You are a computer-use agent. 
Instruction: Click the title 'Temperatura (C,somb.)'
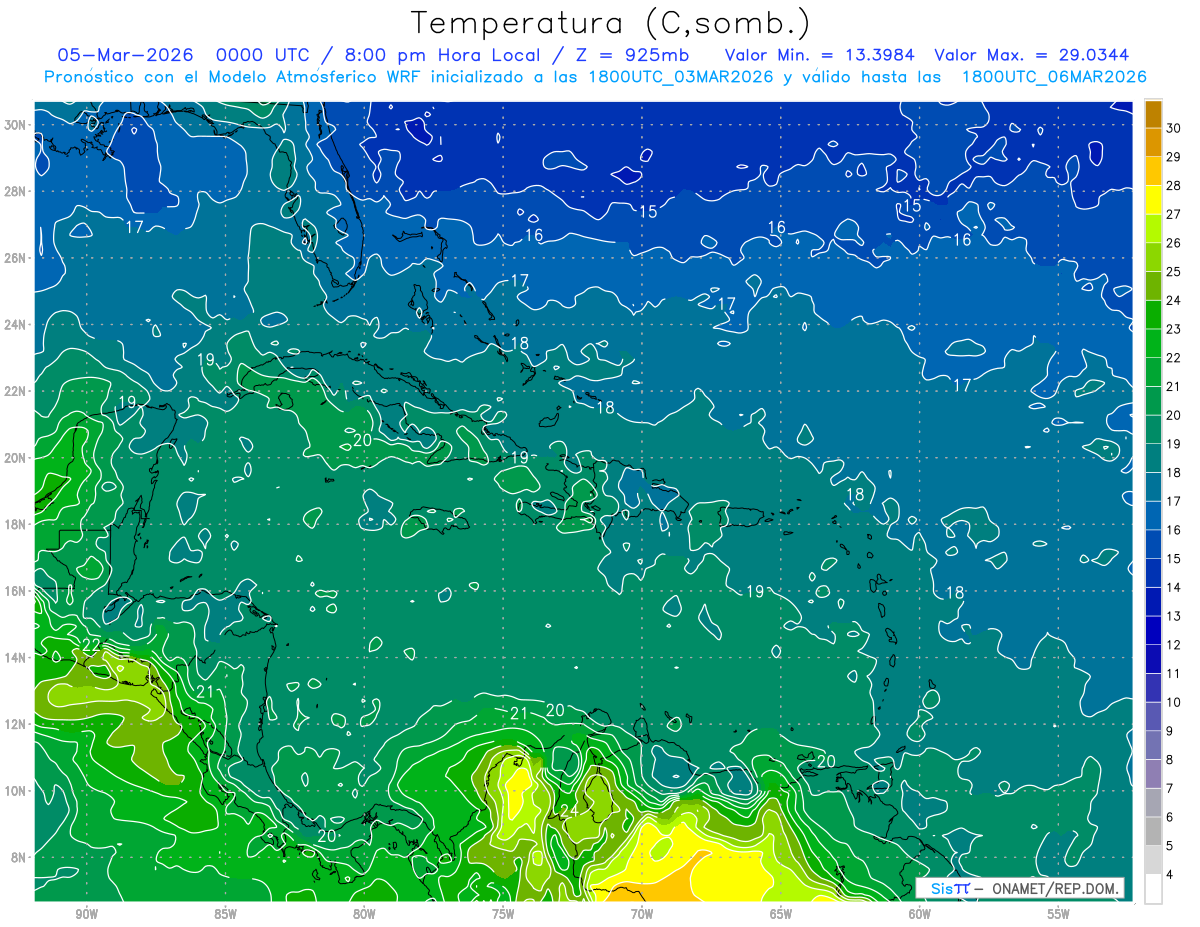[611, 23]
